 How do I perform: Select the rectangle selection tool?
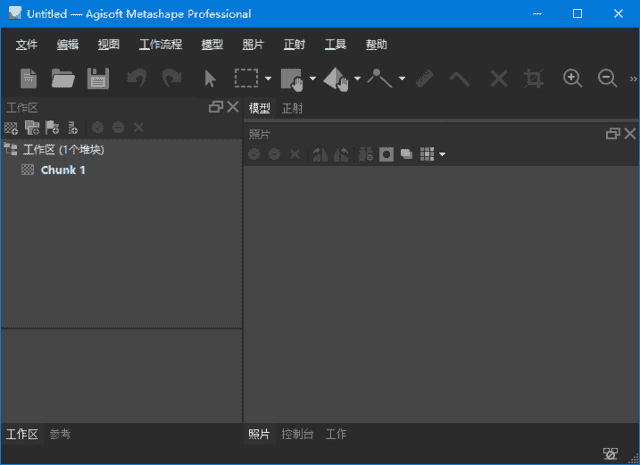pyautogui.click(x=246, y=78)
